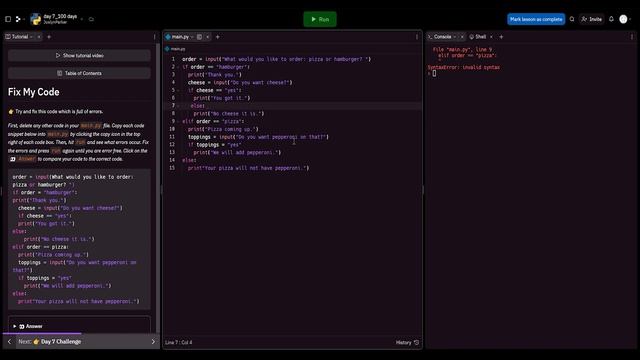Image resolution: width=640 pixels, height=360 pixels.
Task: Click the console input prompt
Action: click(x=434, y=73)
